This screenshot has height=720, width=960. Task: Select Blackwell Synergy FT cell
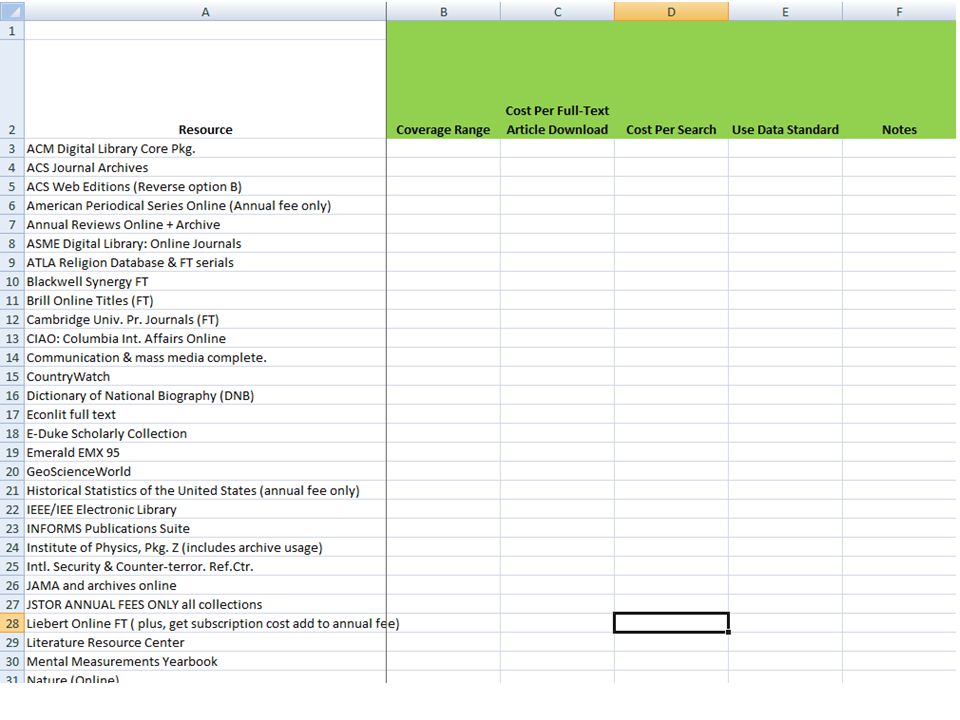point(205,282)
